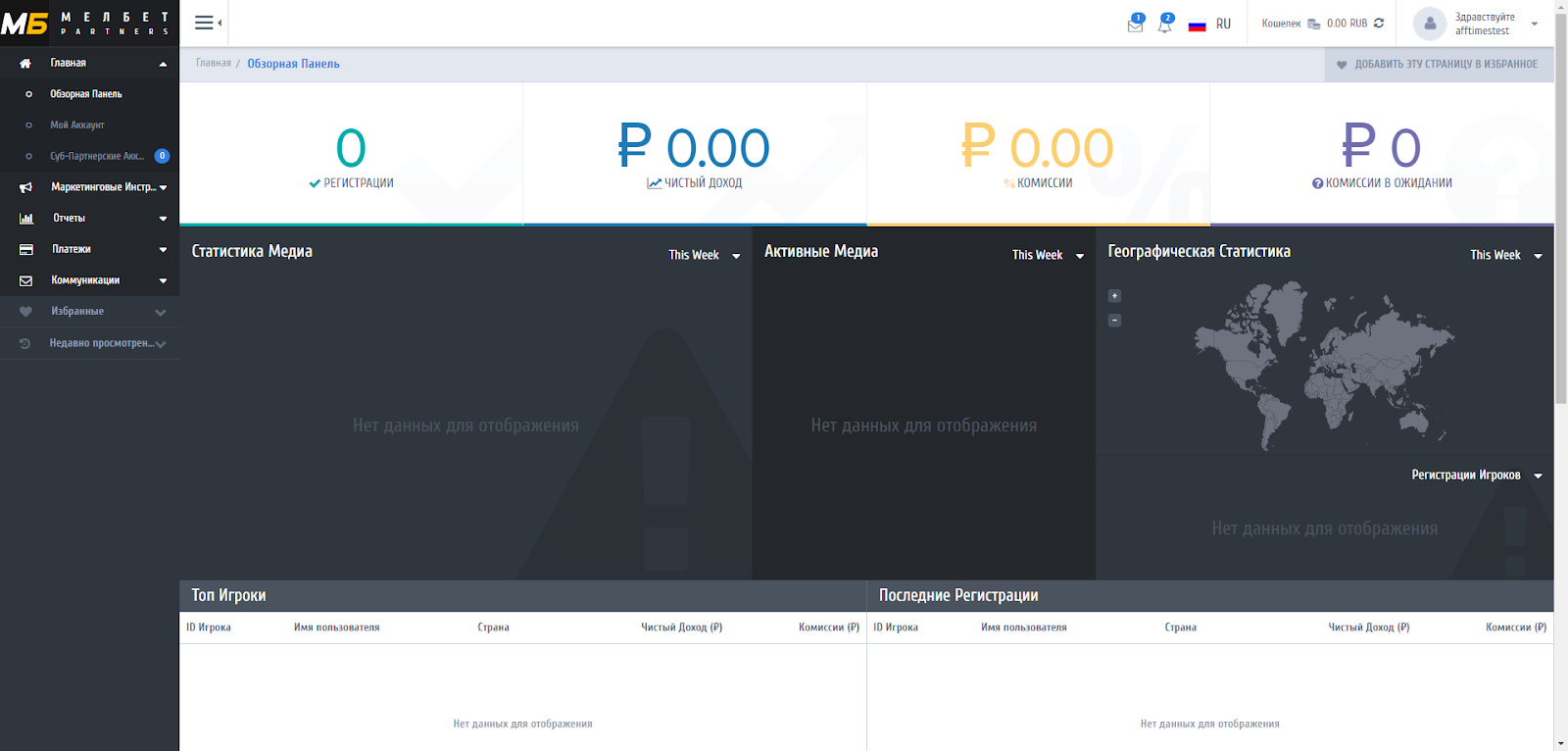Expand the Отчеты submenu arrow

click(163, 219)
